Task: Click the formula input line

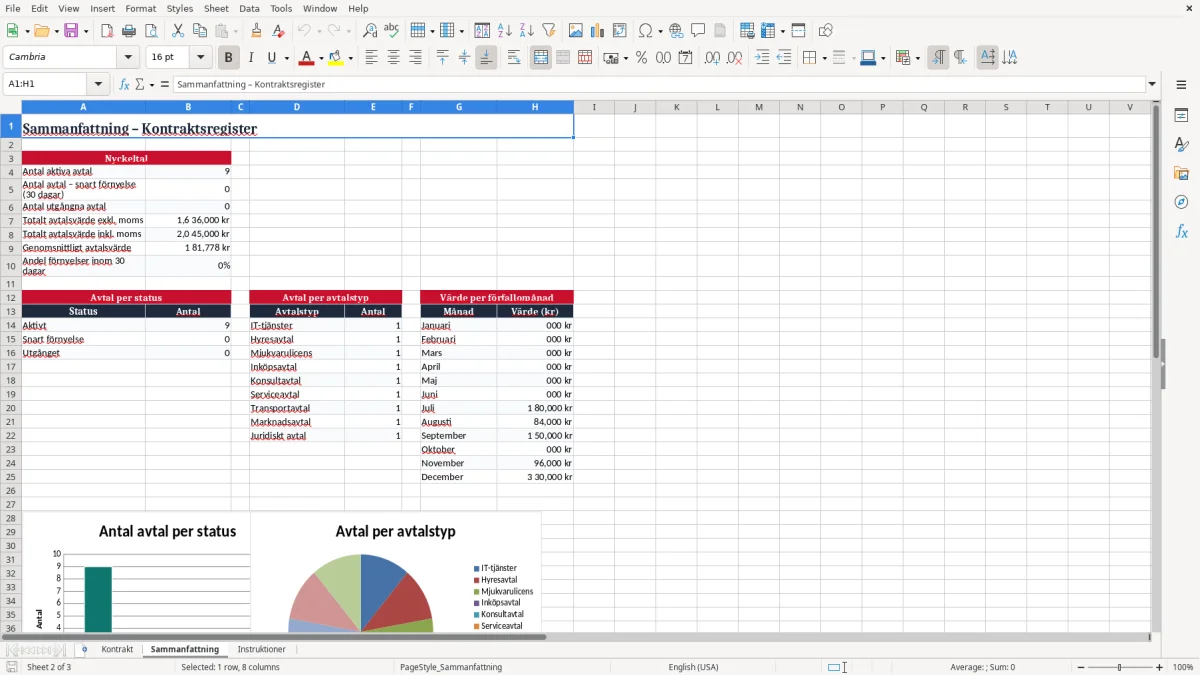Action: (x=658, y=84)
